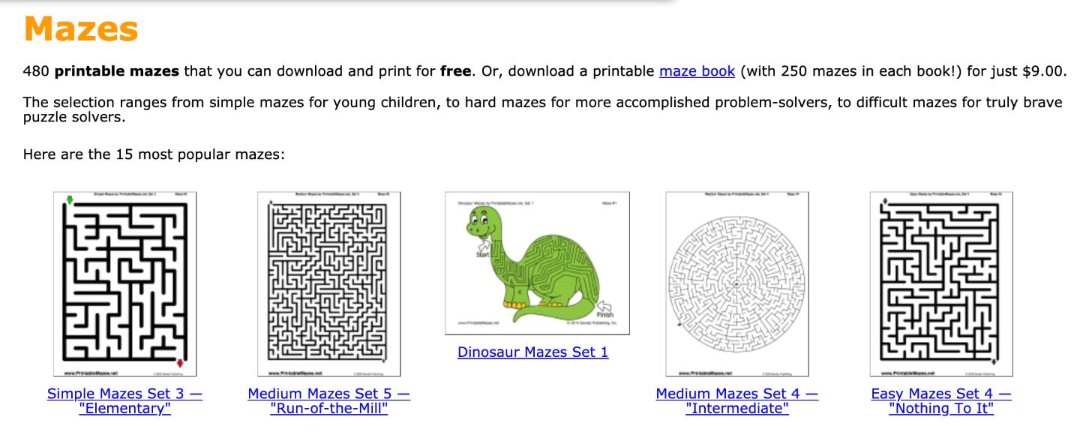Open the Simple Mazes Set 3 "Elementary" link
The image size is (1080, 435).
tap(125, 401)
